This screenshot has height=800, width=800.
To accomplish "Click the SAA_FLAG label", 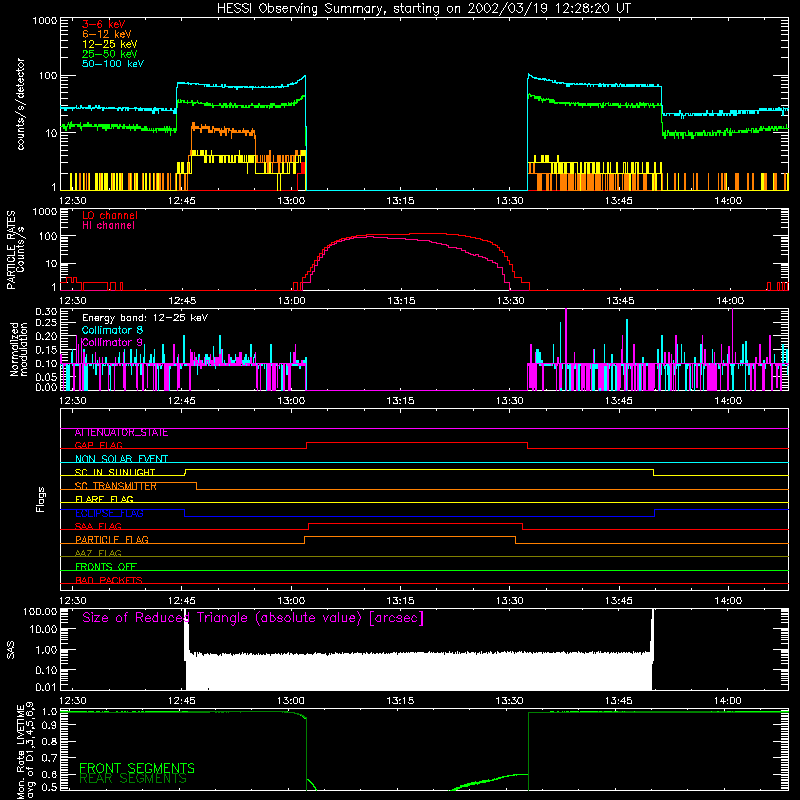I will pos(98,527).
